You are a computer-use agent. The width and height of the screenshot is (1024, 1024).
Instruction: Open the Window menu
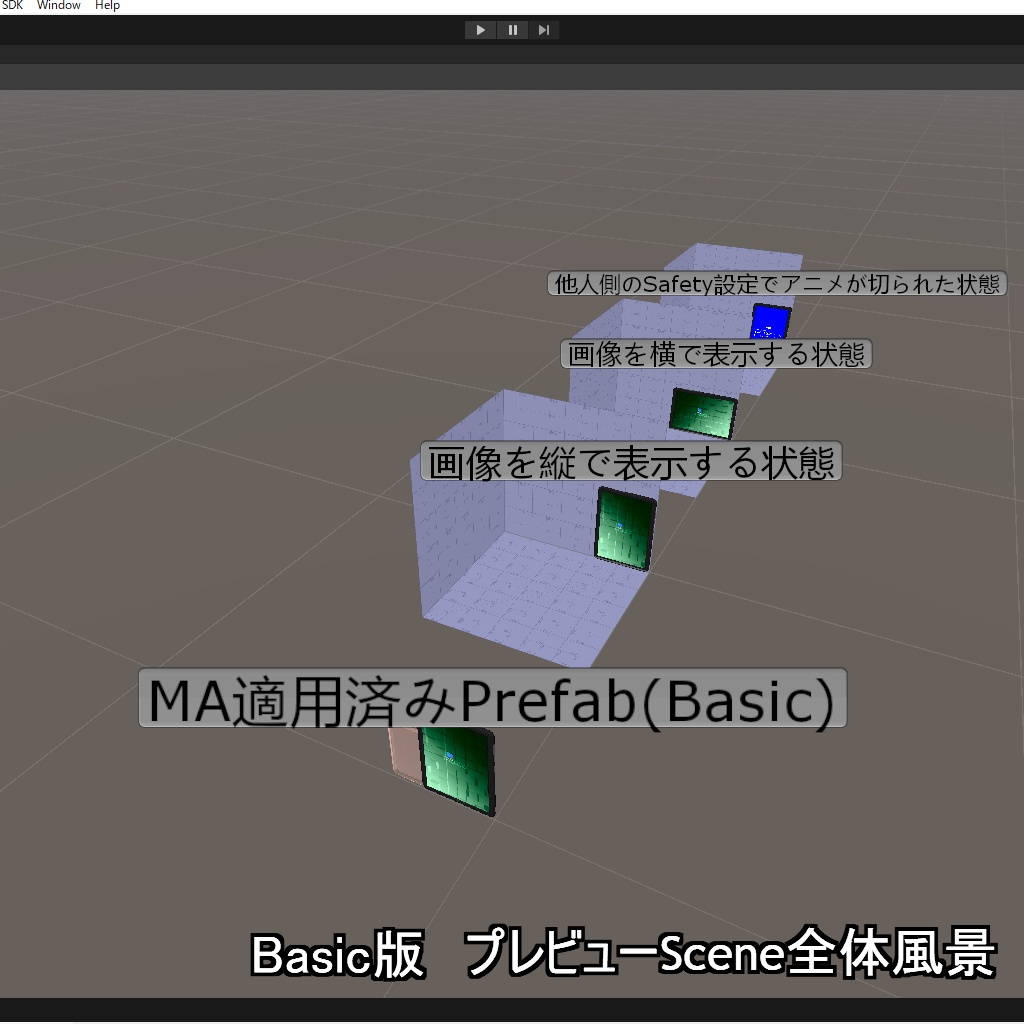(57, 5)
